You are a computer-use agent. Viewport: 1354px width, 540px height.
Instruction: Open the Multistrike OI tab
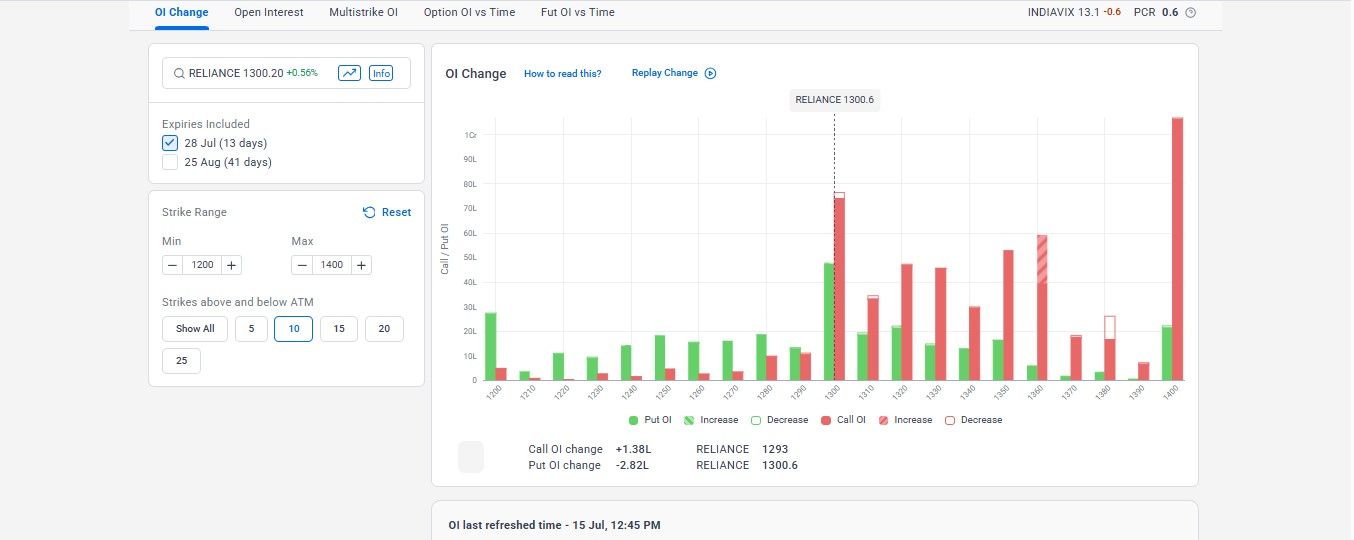(x=363, y=13)
